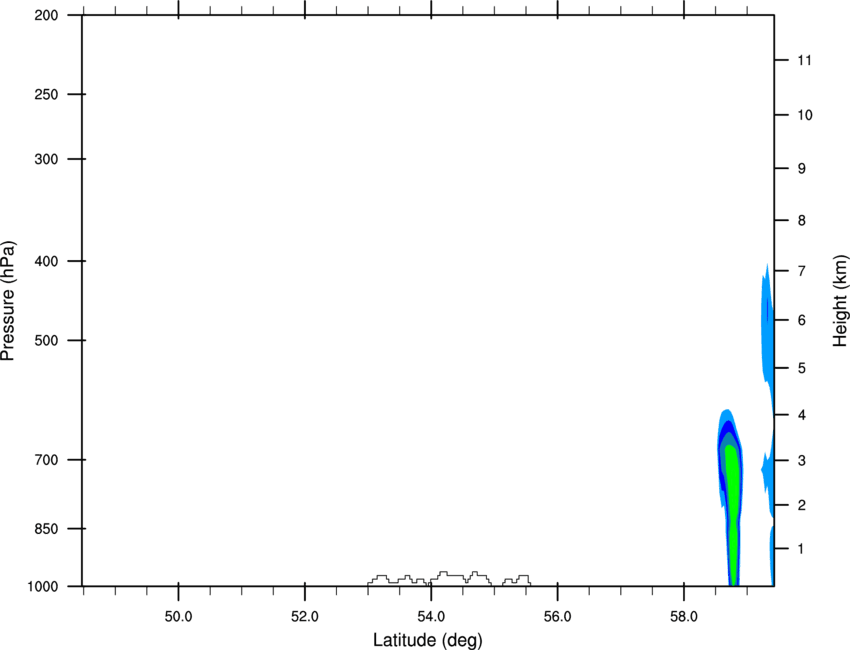Click the 11 km height label

click(x=804, y=60)
